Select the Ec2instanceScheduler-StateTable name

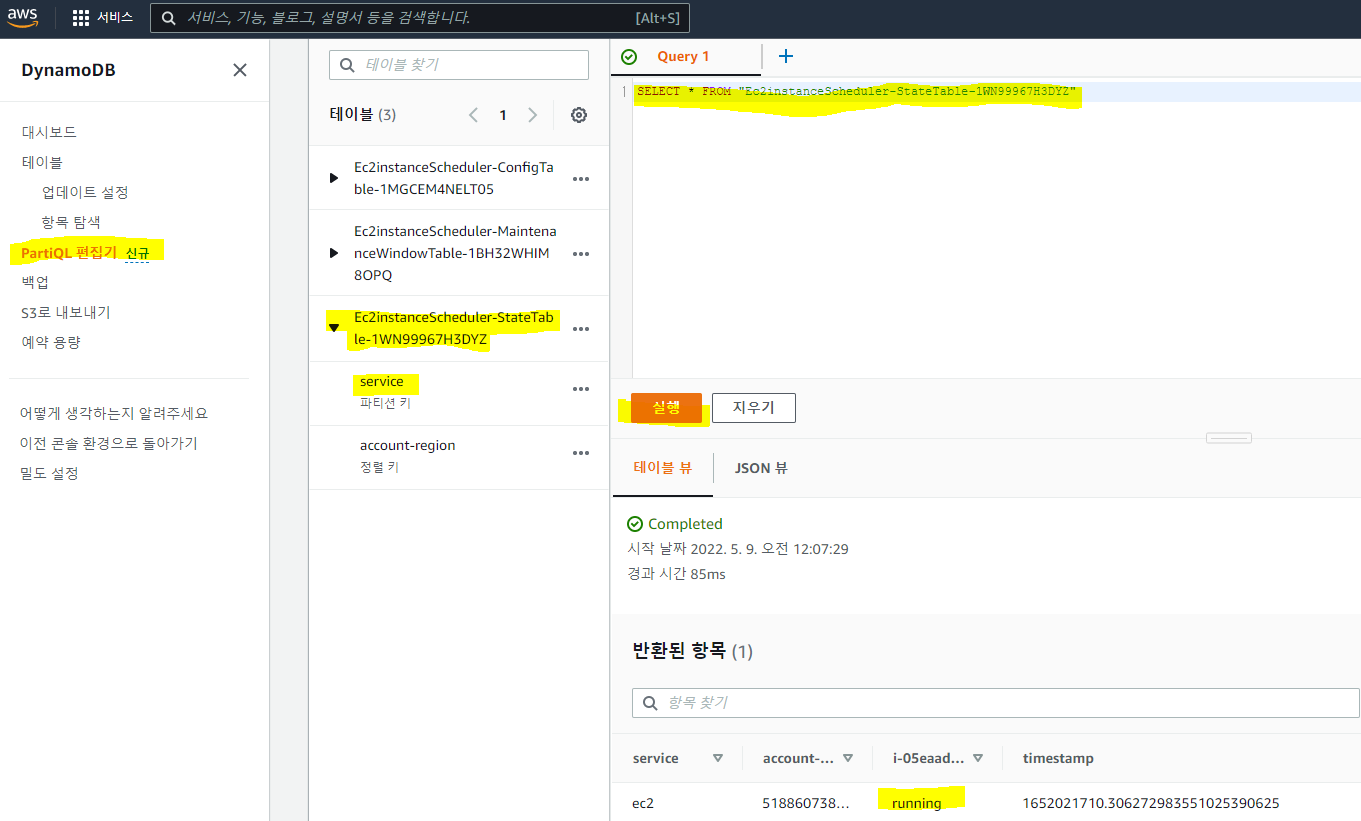tap(454, 329)
